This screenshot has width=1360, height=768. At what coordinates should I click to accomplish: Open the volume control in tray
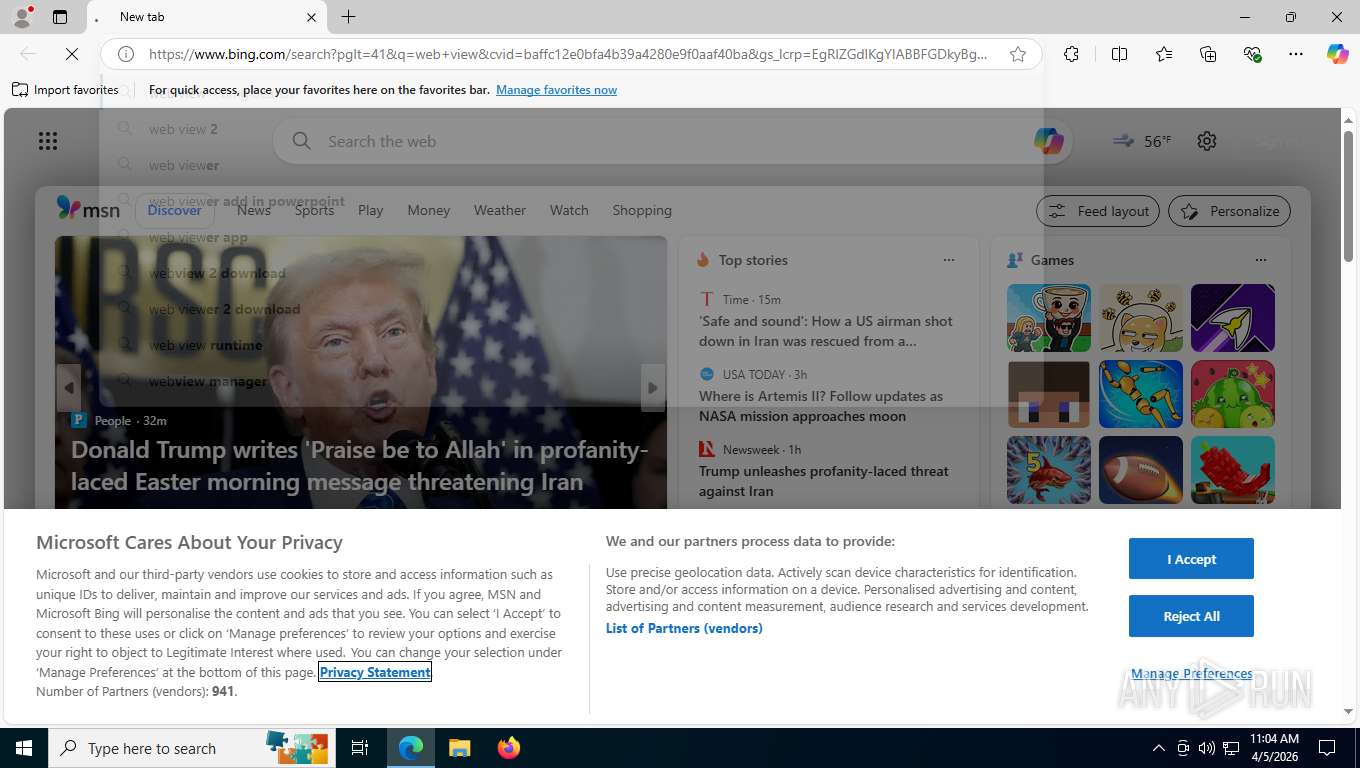point(1206,748)
